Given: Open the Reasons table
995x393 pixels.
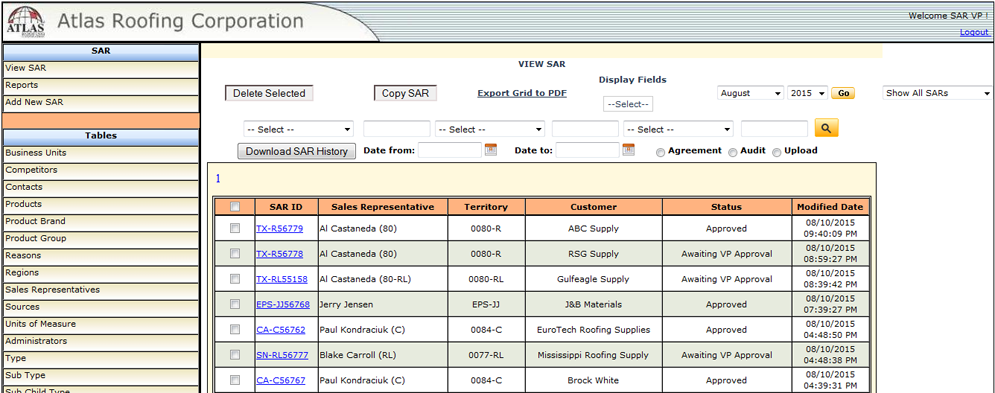Looking at the screenshot, I should (102, 256).
